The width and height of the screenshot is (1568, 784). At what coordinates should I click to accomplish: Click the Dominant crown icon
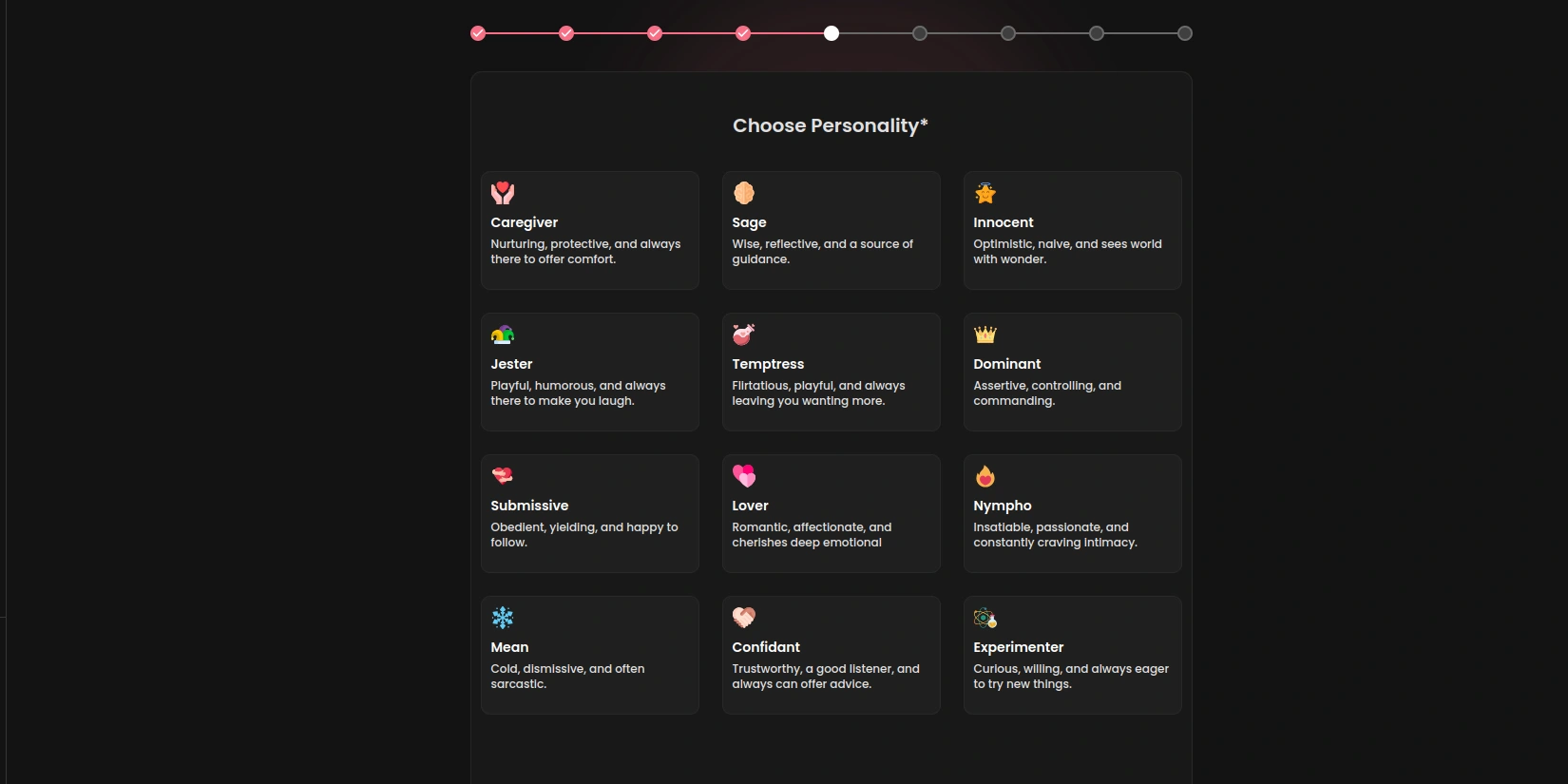click(x=985, y=335)
